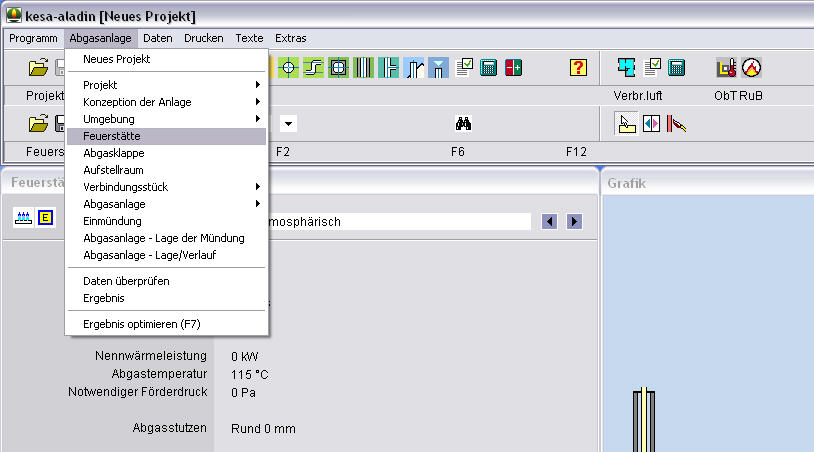This screenshot has height=452, width=814.
Task: Open the ObT thermometer icon
Action: (x=728, y=67)
